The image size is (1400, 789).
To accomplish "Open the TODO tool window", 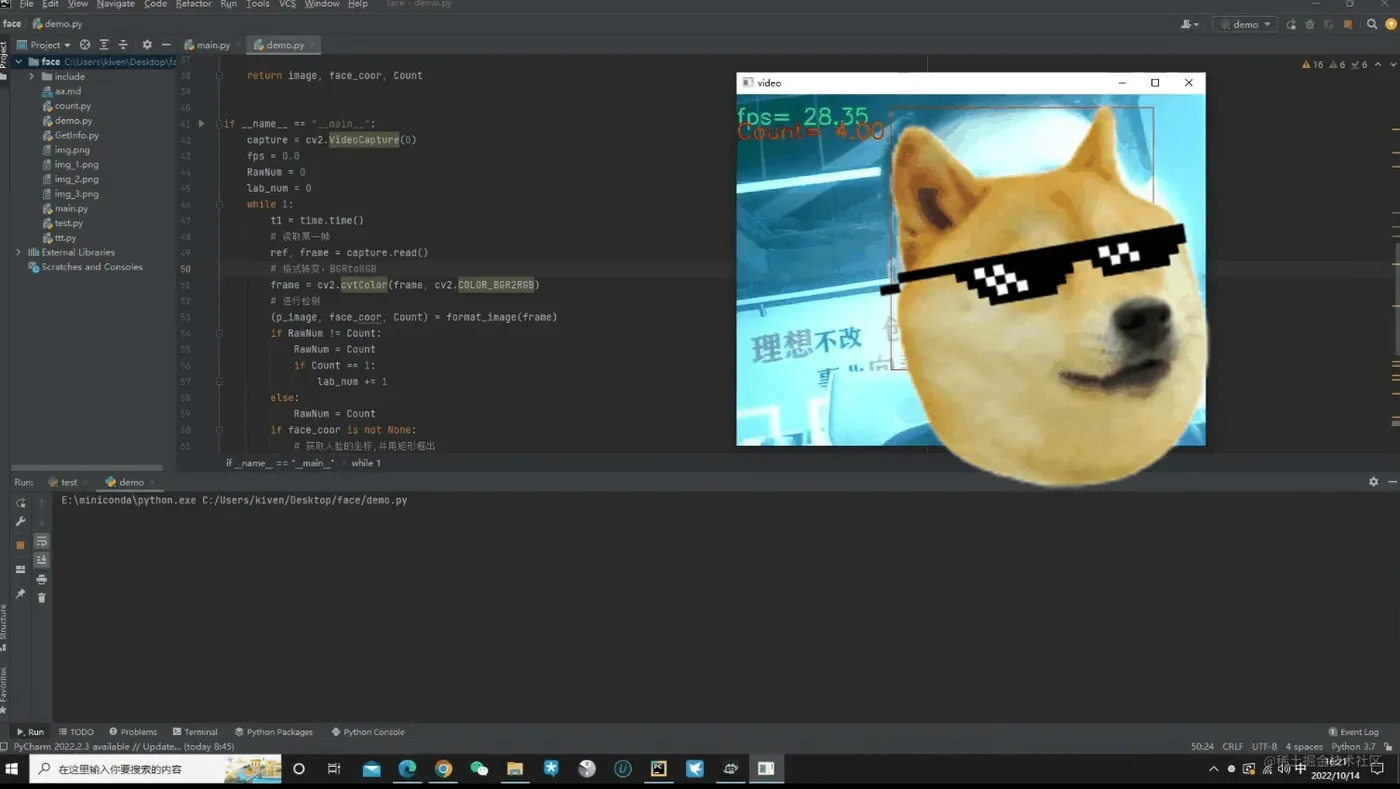I will 76,732.
